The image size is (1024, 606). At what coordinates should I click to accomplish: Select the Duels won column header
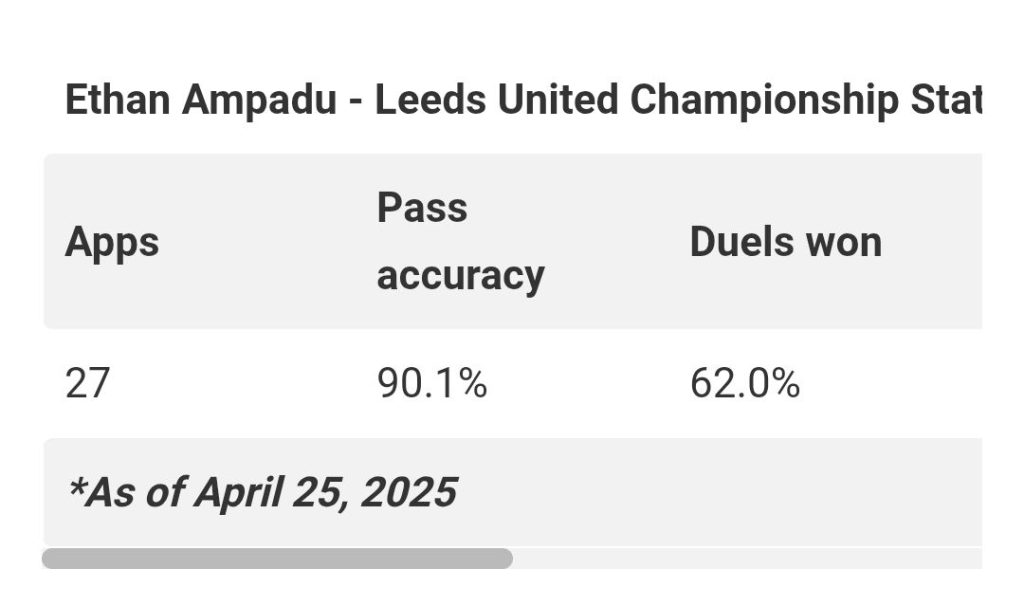tap(786, 242)
